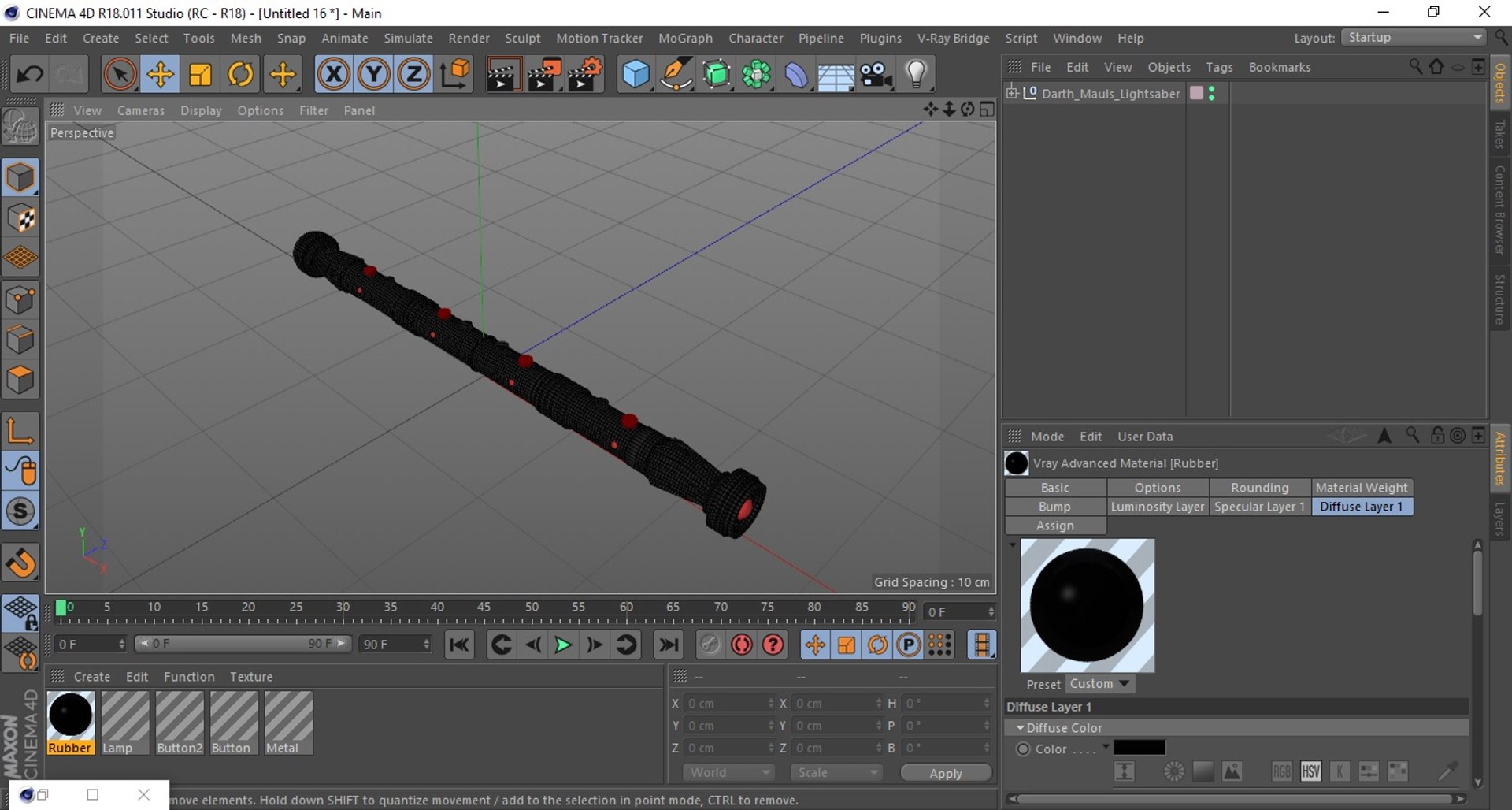Image resolution: width=1512 pixels, height=810 pixels.
Task: Render to Picture Viewer
Action: (544, 75)
